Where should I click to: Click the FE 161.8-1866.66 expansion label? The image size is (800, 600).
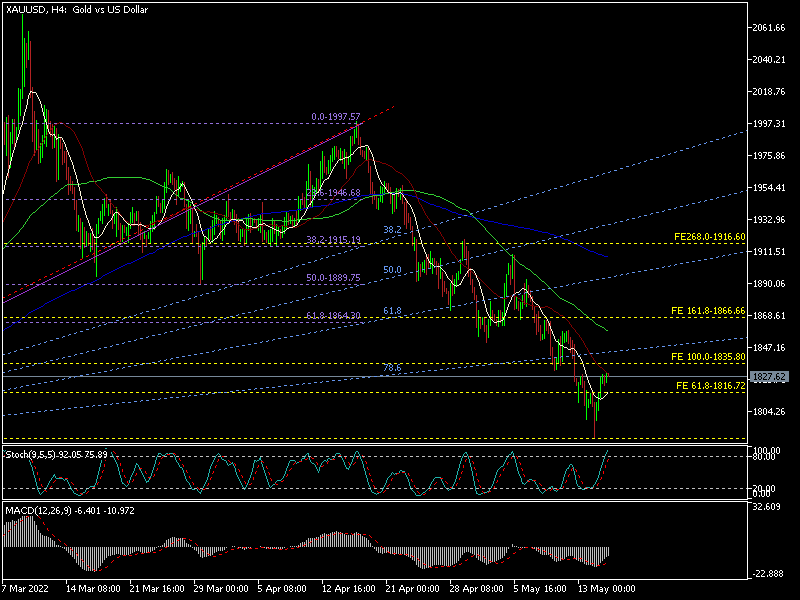pos(708,311)
